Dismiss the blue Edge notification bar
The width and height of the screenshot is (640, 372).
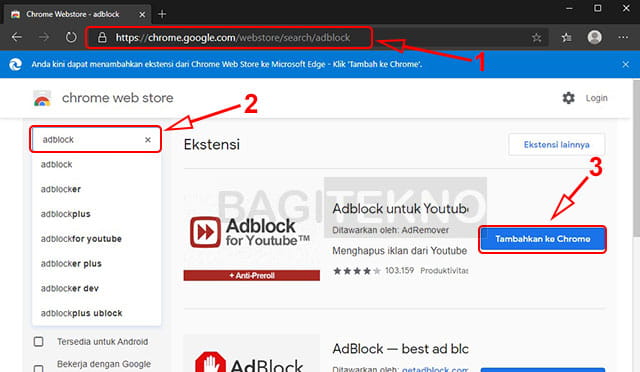[625, 64]
